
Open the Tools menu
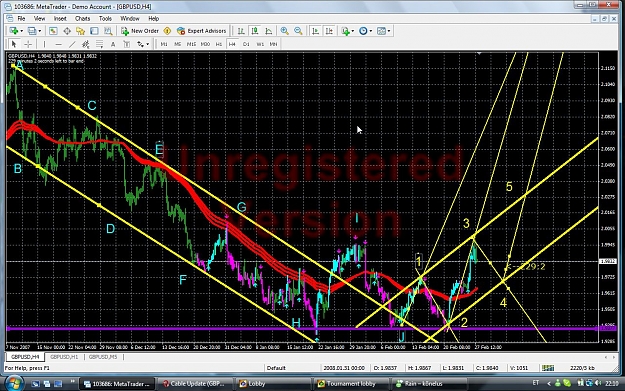[105, 18]
